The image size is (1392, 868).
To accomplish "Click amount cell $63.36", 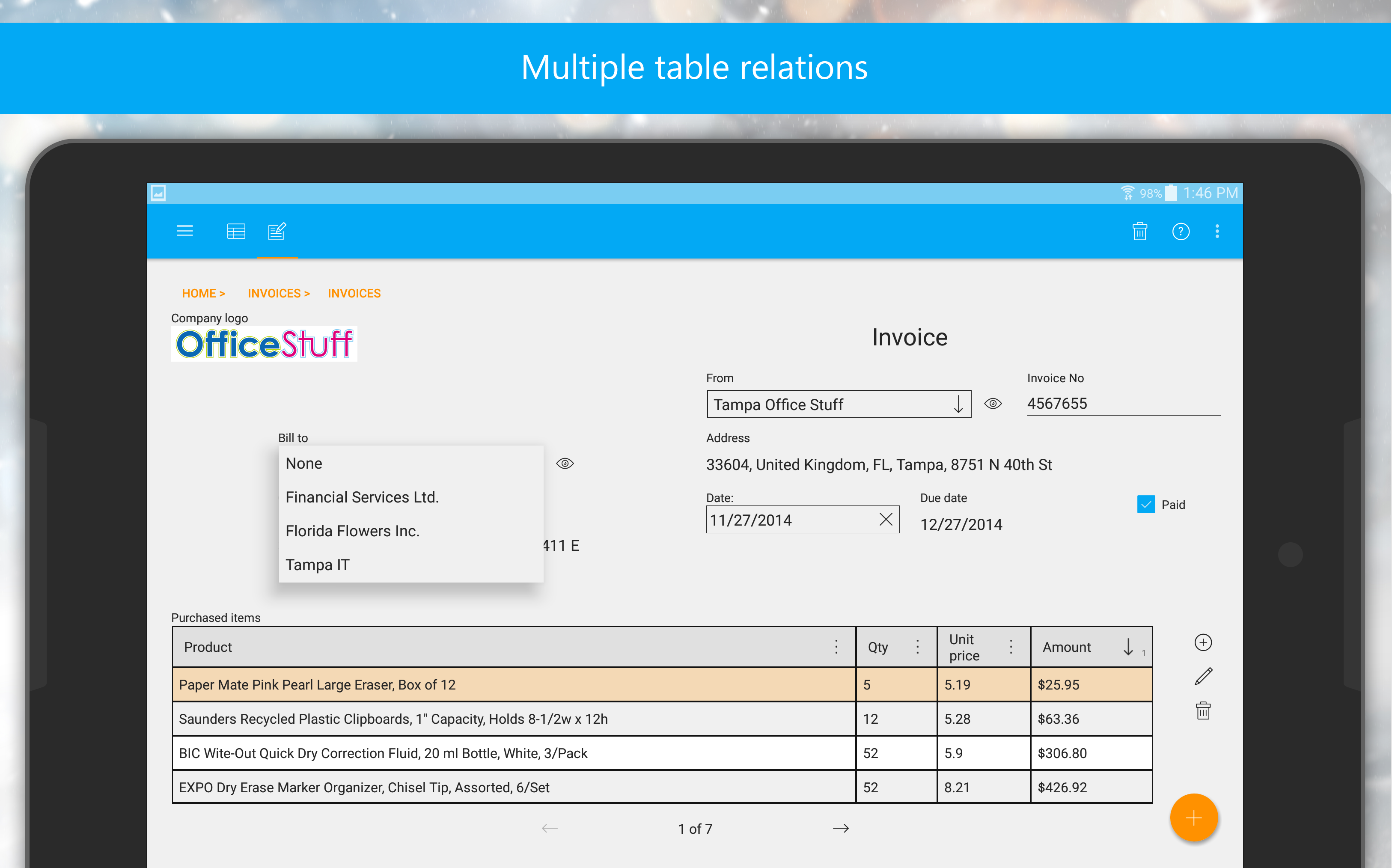I will [x=1091, y=719].
